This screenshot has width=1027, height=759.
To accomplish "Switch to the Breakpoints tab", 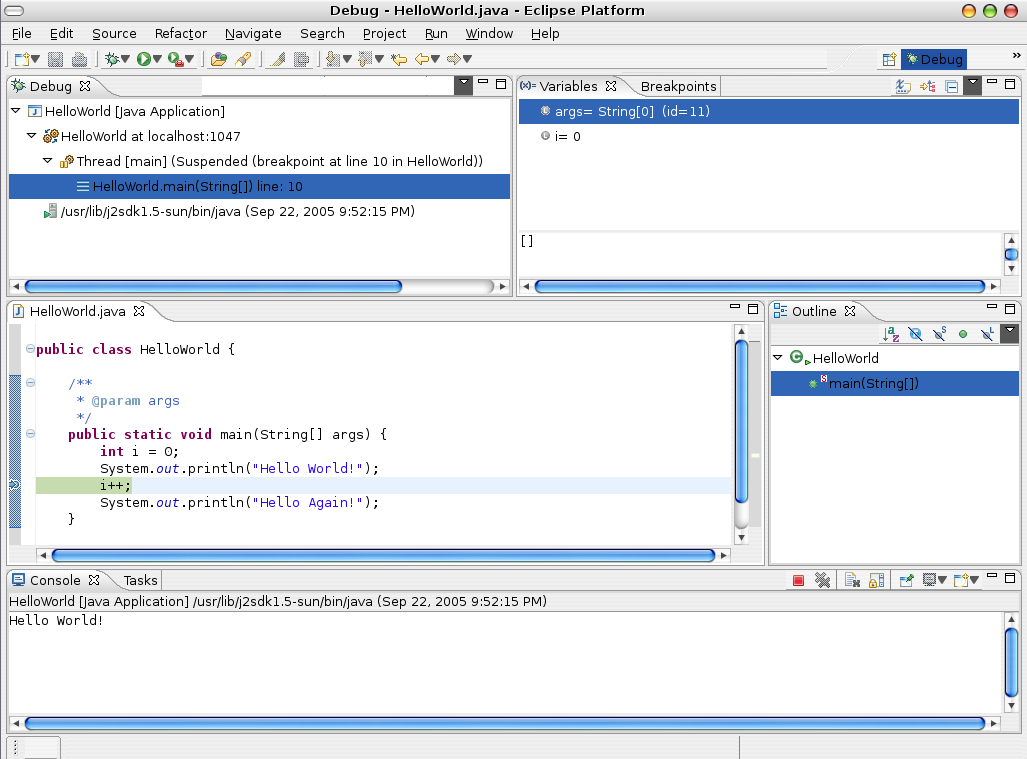I will (679, 86).
